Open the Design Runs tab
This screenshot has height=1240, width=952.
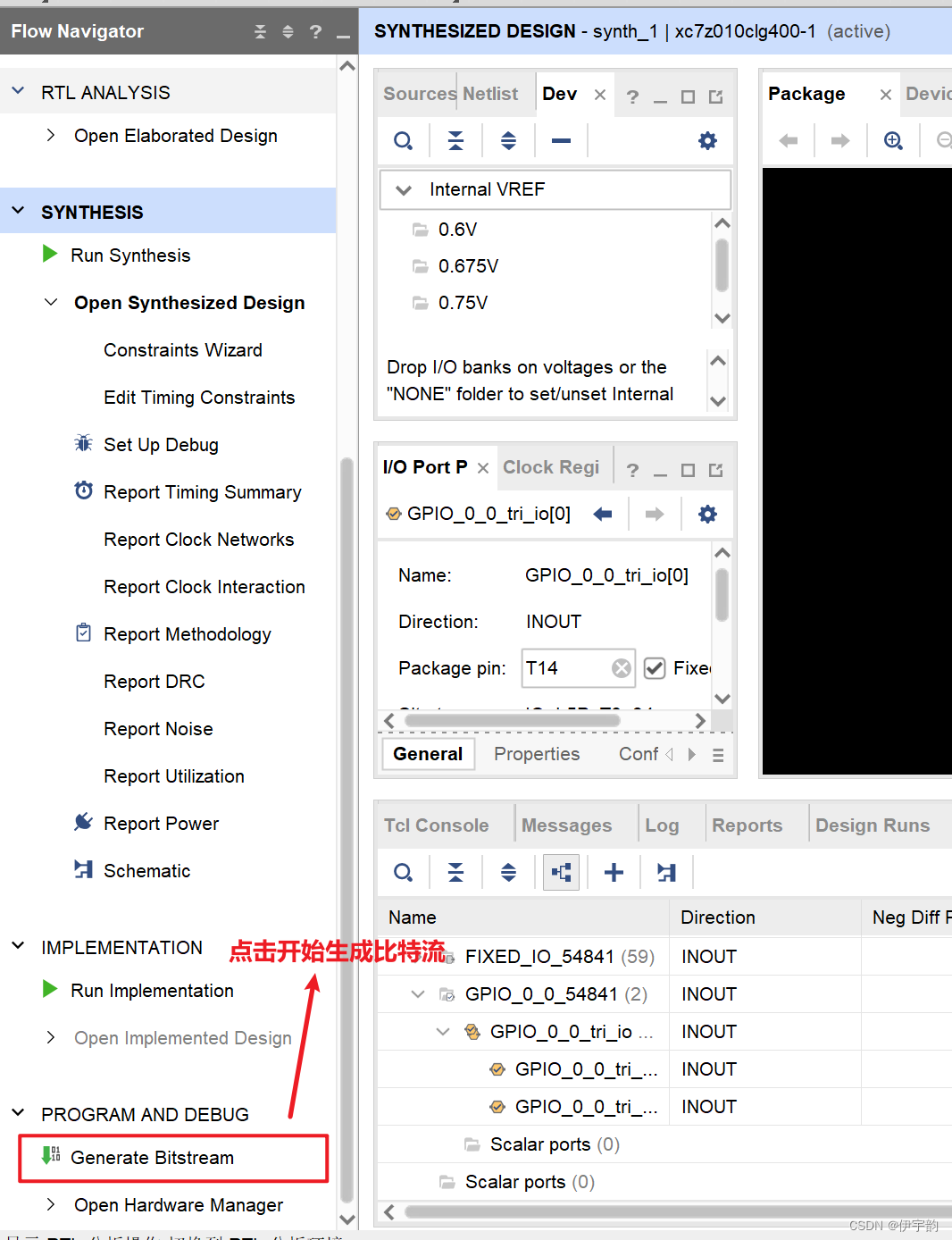[x=873, y=825]
